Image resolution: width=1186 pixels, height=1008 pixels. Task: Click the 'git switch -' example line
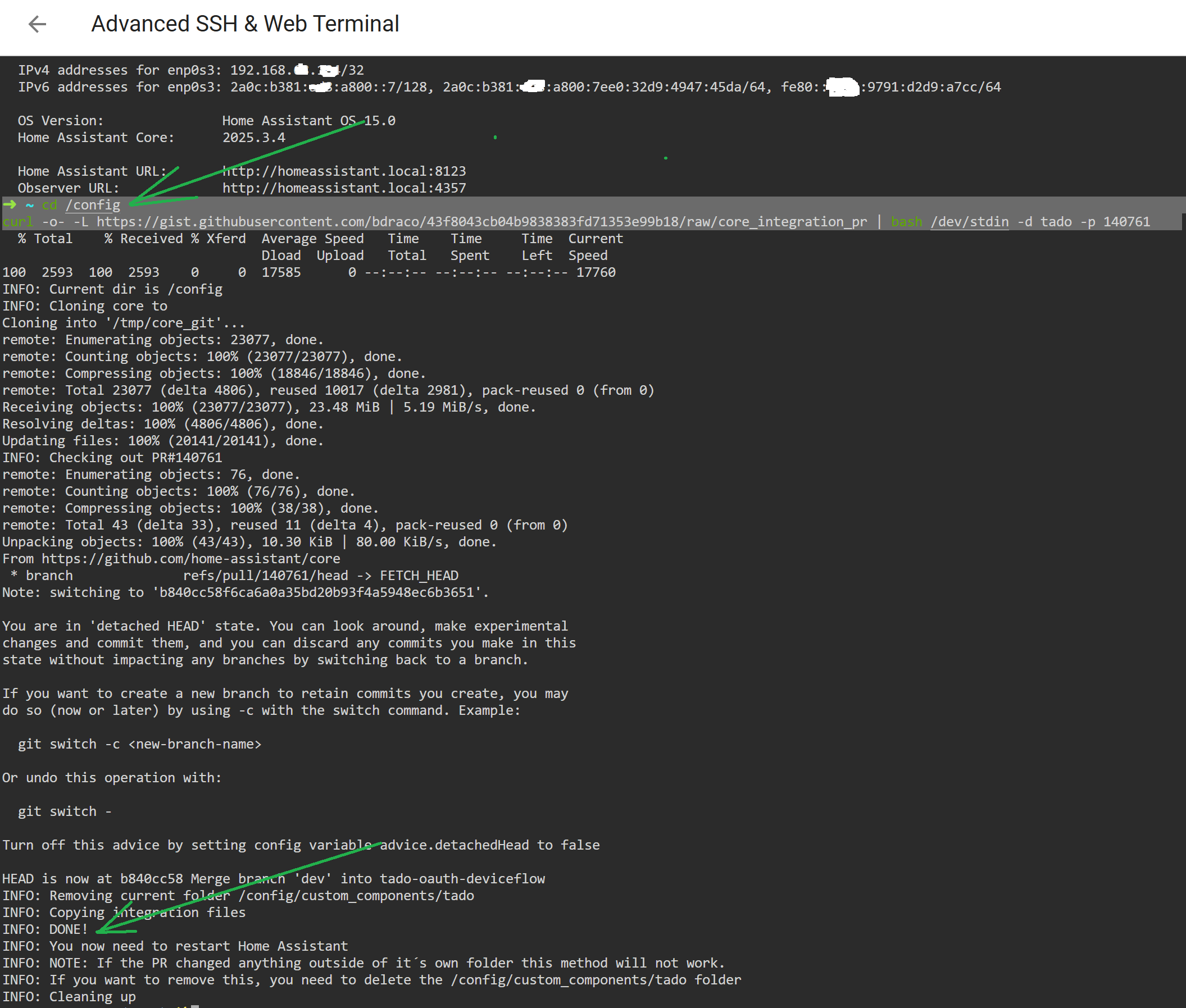pyautogui.click(x=65, y=811)
